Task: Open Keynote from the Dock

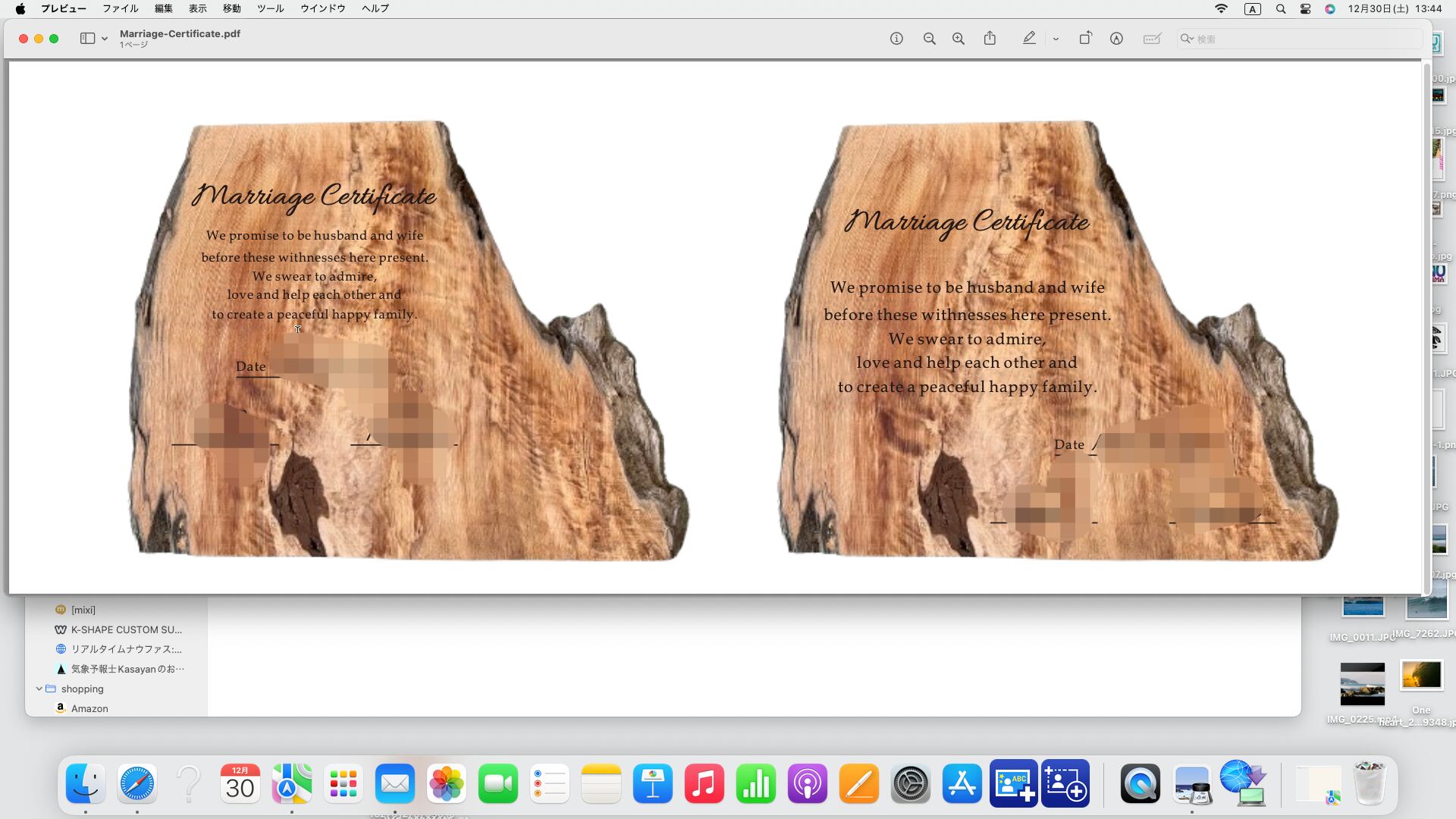Action: pyautogui.click(x=652, y=783)
